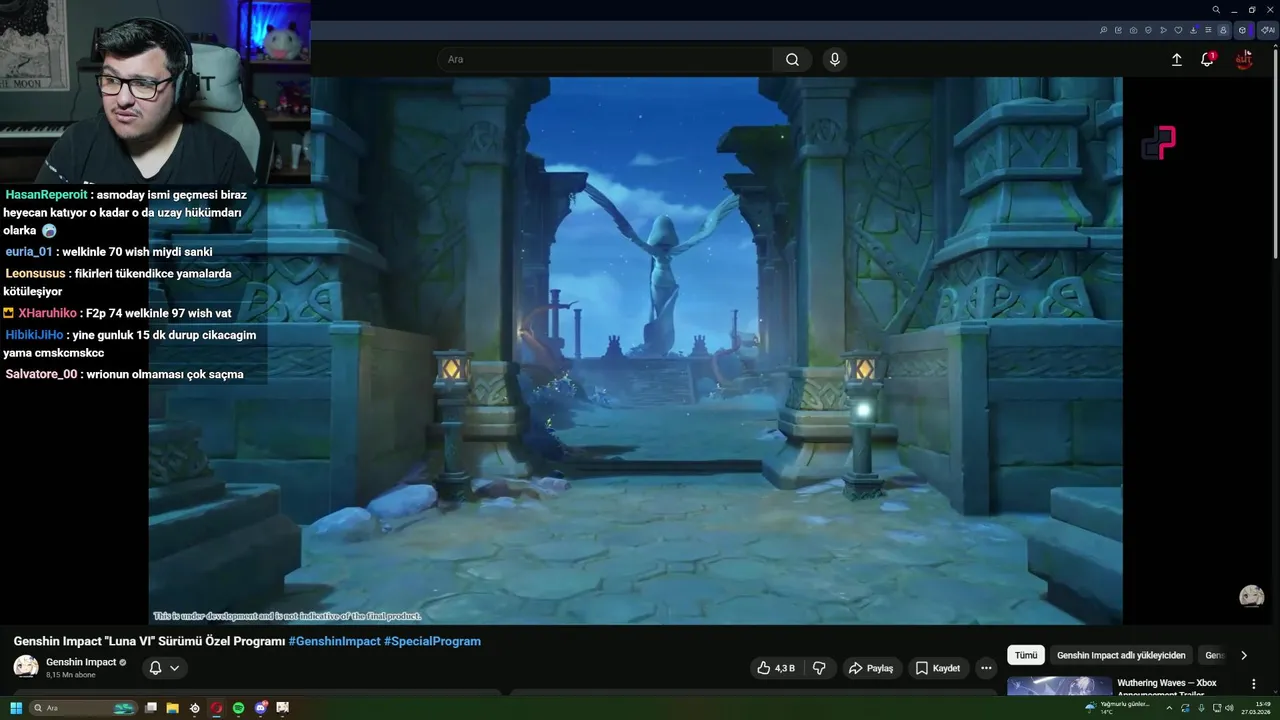Take a snapshot with camera toolbar icon

point(1133,30)
